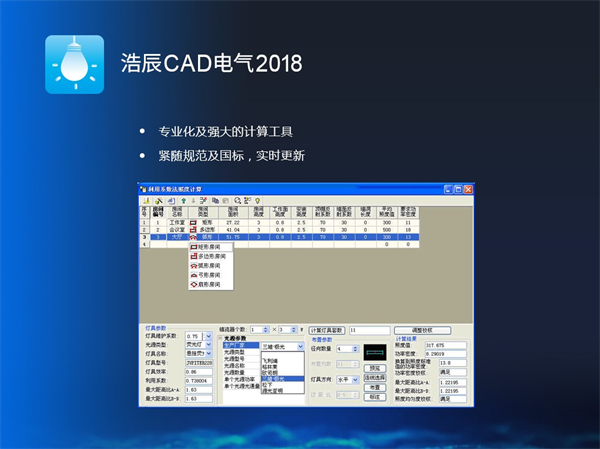Click the second 镇流器个数 spinner showing 3
The height and width of the screenshot is (449, 600).
click(293, 330)
